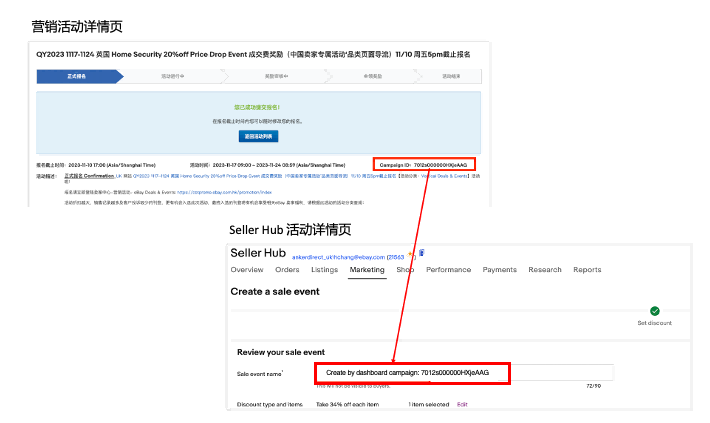Click the (21563) feedback score link

(x=395, y=257)
